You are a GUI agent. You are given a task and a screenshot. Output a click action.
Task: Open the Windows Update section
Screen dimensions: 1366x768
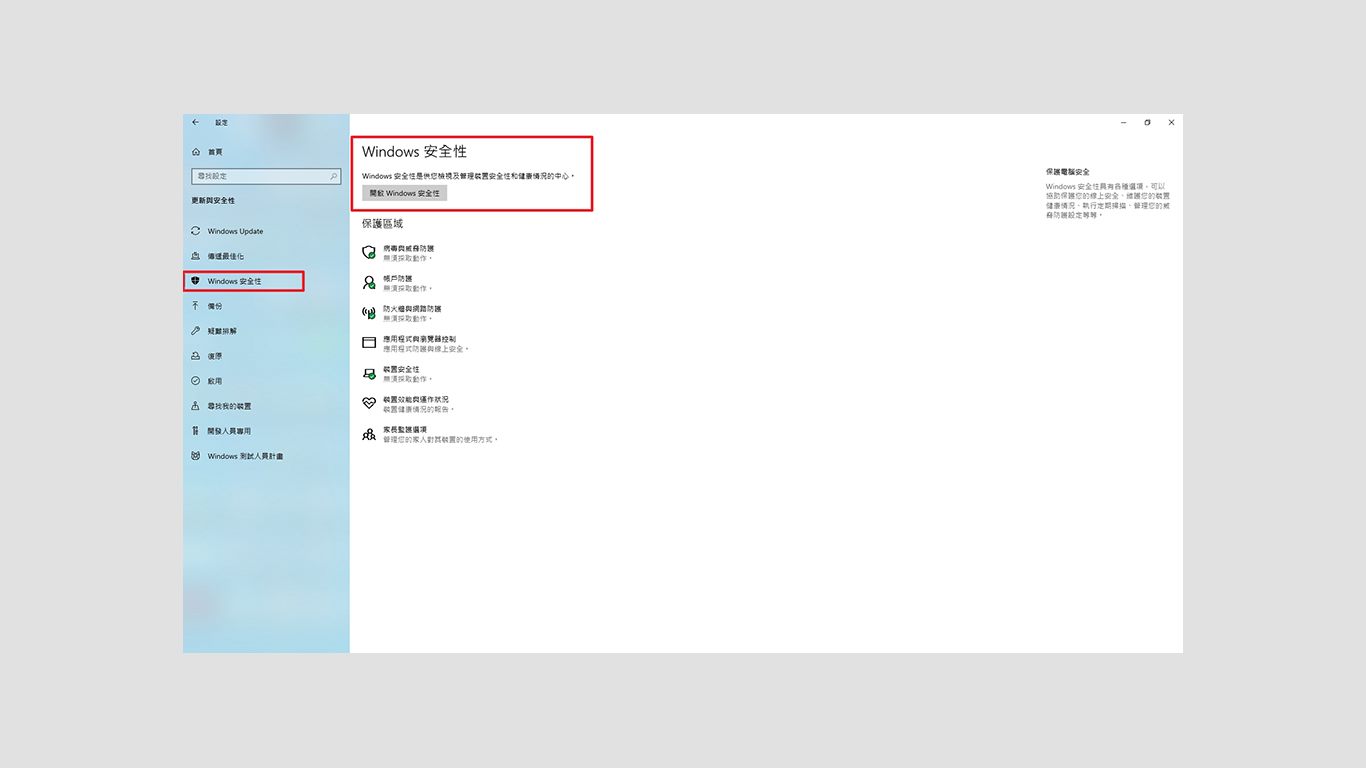[x=228, y=231]
